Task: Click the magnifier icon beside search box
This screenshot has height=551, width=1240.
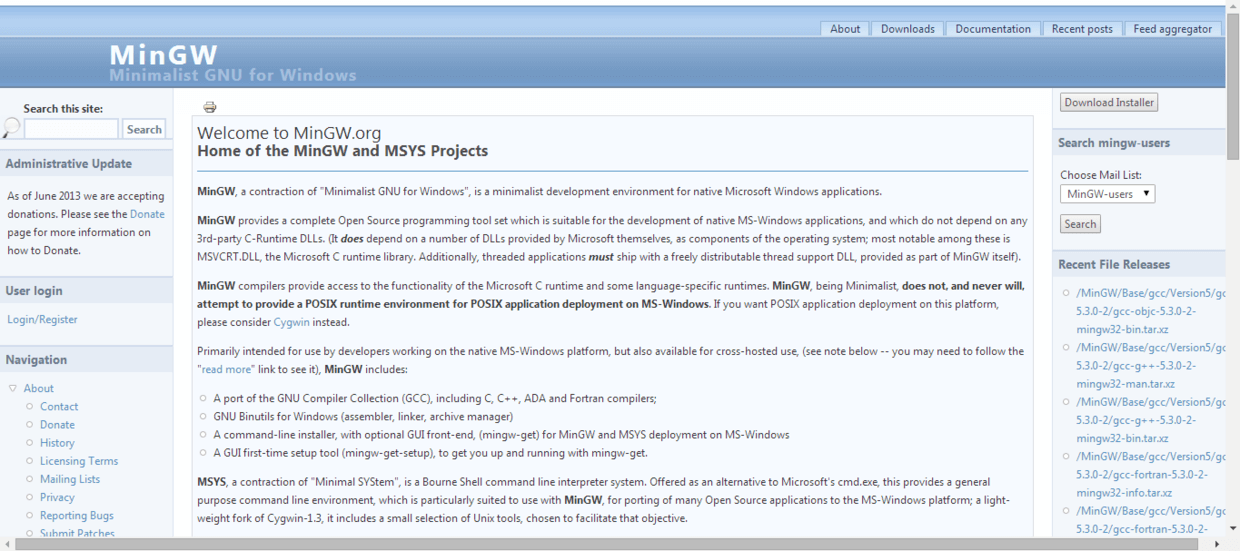Action: tap(11, 128)
